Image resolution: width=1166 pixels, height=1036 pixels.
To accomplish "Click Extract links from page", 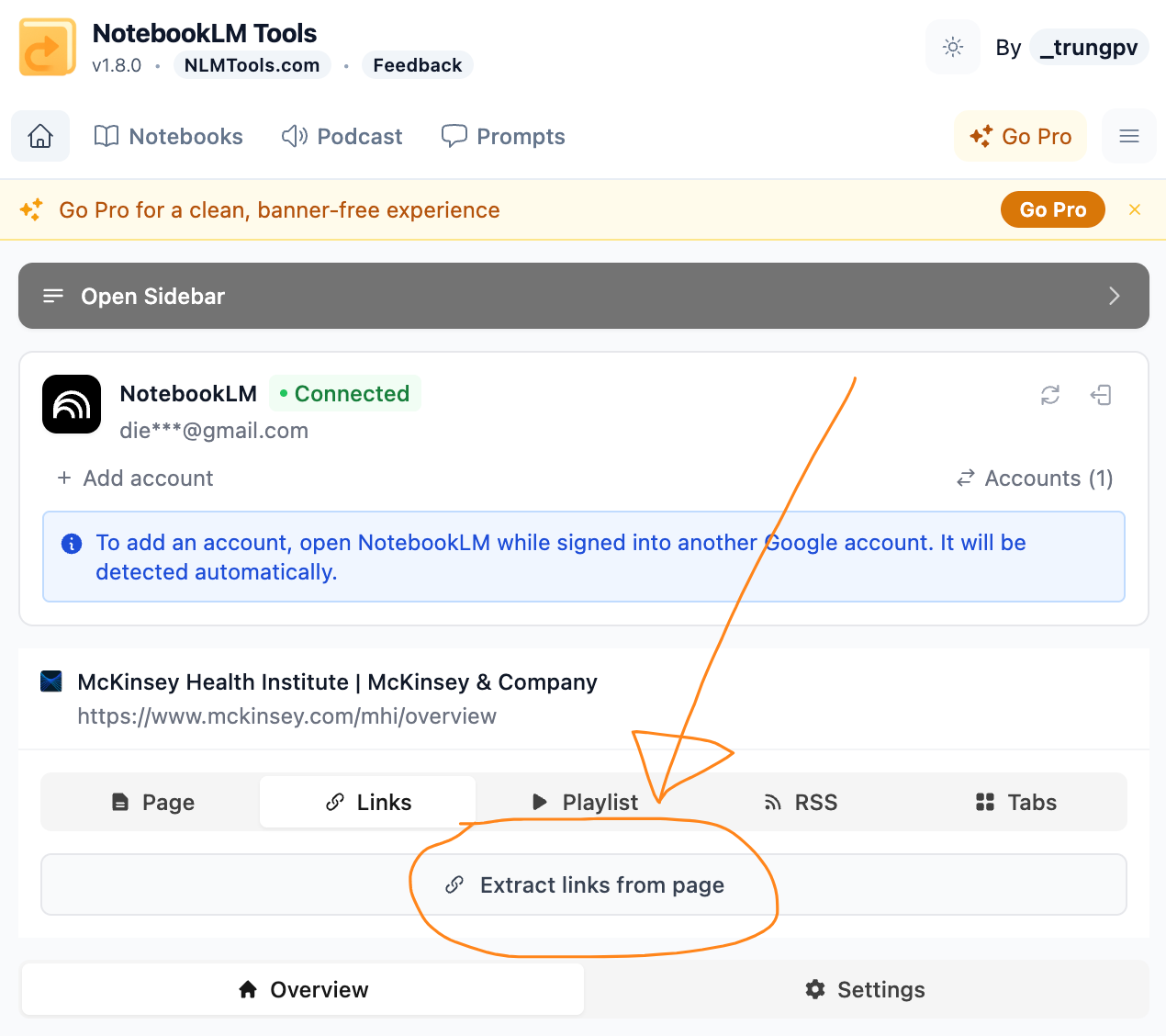I will (x=584, y=884).
